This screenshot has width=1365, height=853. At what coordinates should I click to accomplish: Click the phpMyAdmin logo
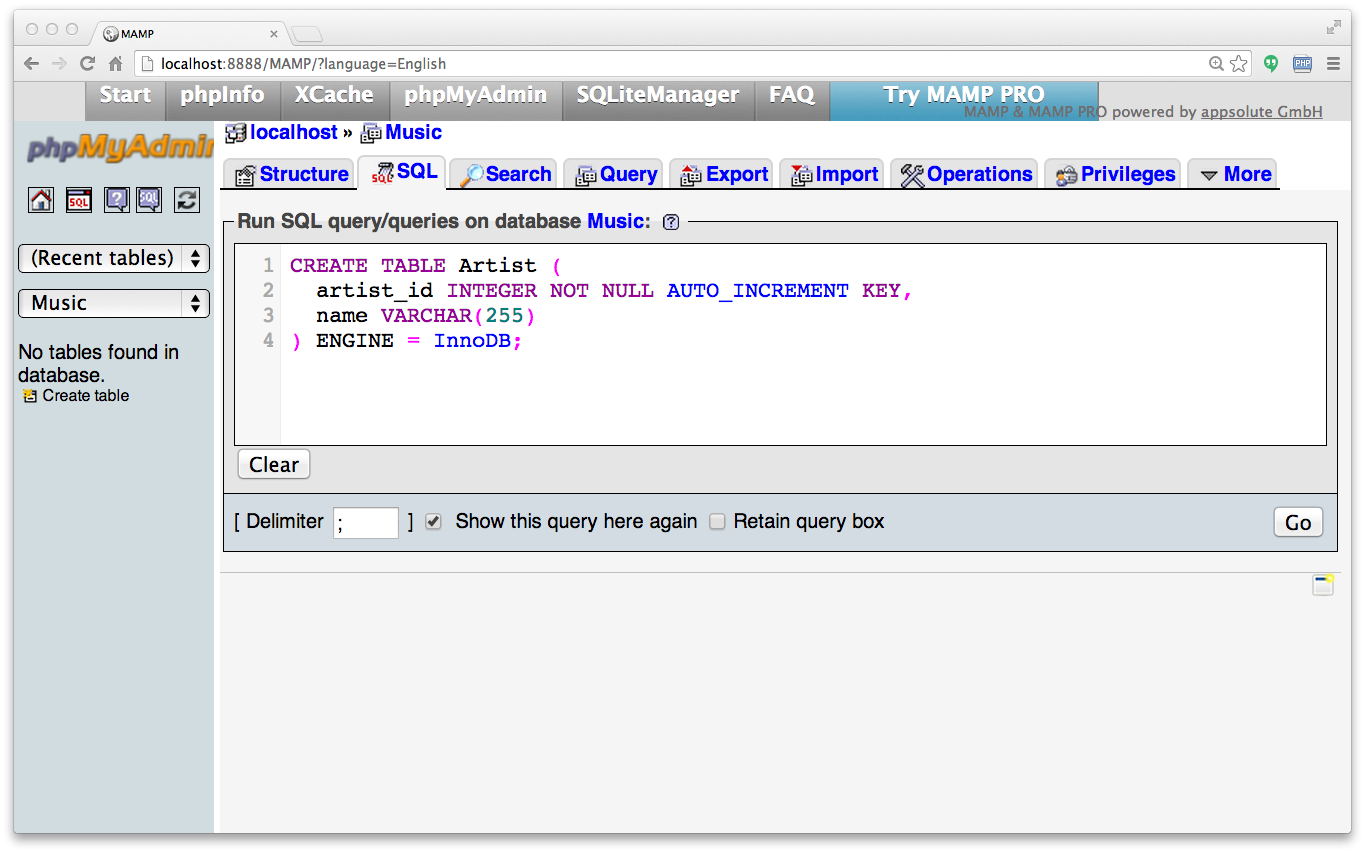point(121,148)
